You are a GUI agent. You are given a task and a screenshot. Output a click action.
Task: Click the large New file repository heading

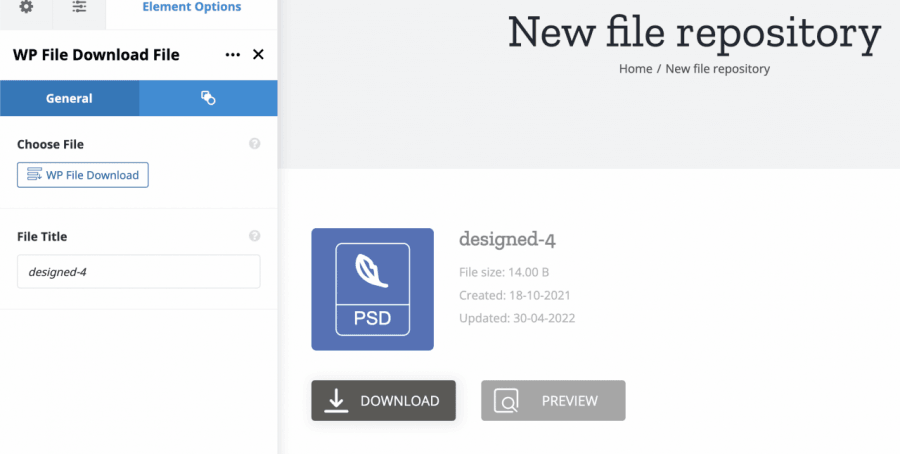[x=694, y=32]
